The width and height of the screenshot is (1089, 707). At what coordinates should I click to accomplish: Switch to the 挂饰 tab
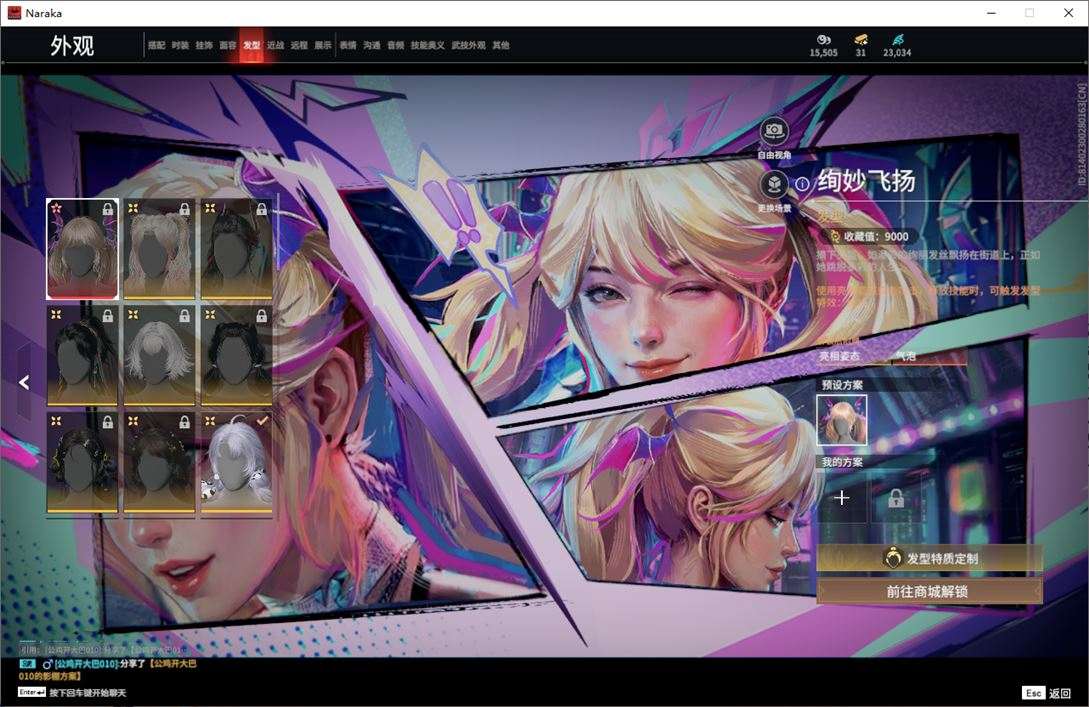coord(203,45)
